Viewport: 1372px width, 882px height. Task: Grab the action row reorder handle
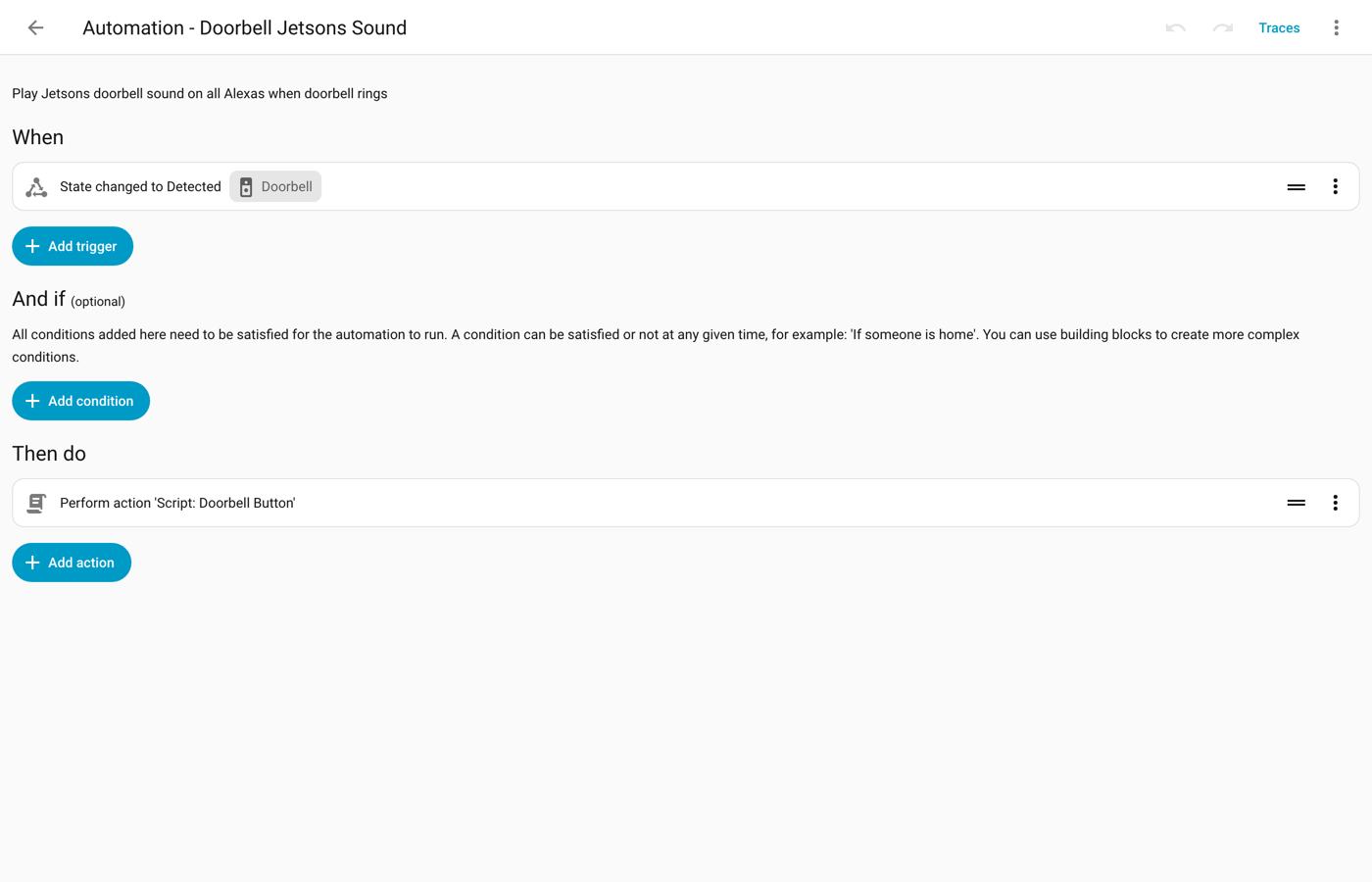pyautogui.click(x=1296, y=503)
